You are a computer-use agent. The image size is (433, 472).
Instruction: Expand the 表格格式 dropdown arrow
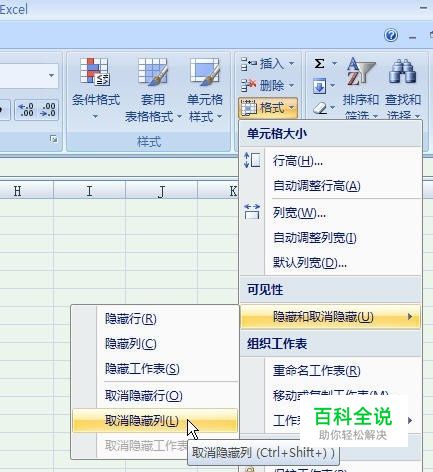pyautogui.click(x=179, y=116)
